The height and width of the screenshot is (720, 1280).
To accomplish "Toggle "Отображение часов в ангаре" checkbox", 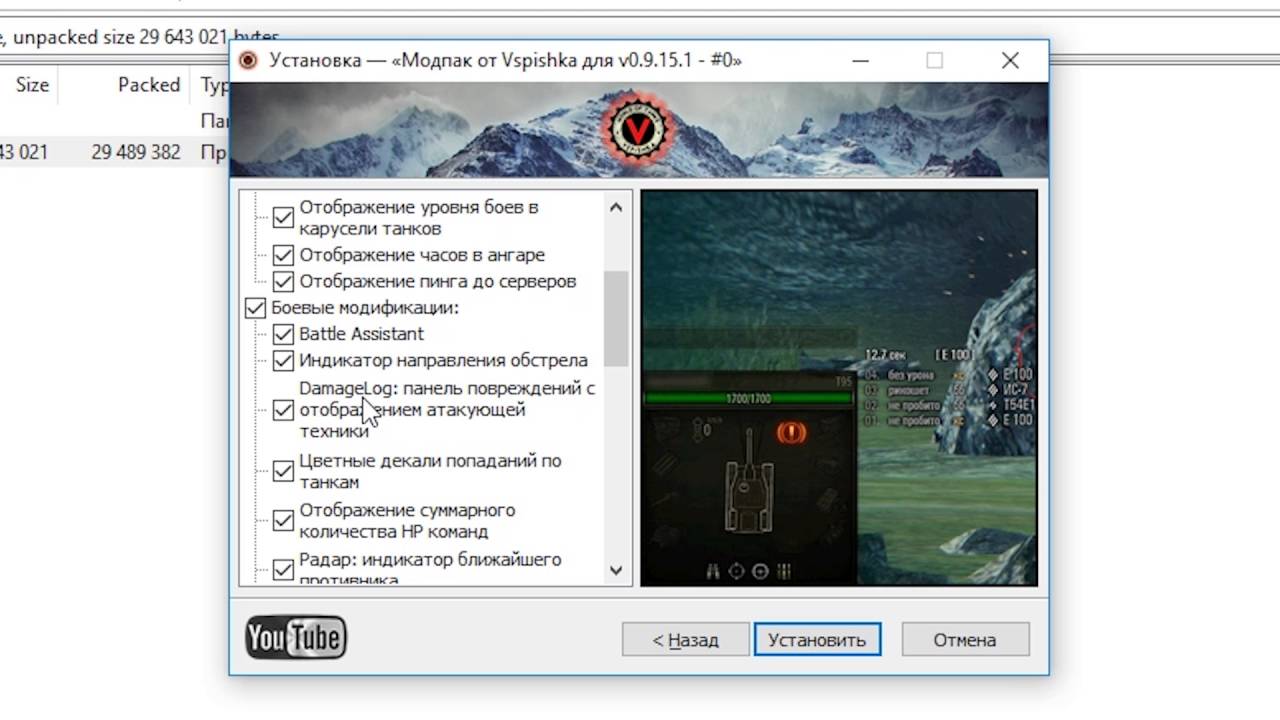I will click(x=283, y=255).
